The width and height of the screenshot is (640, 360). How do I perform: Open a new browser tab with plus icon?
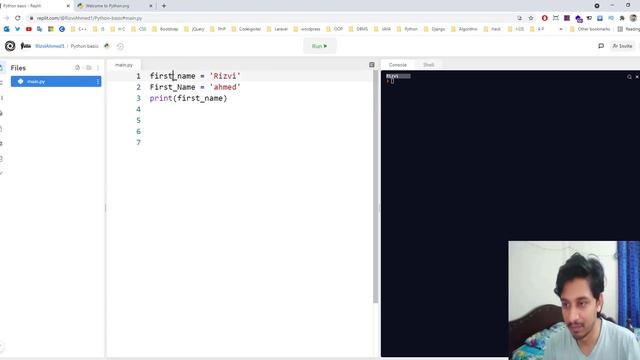pyautogui.click(x=164, y=6)
